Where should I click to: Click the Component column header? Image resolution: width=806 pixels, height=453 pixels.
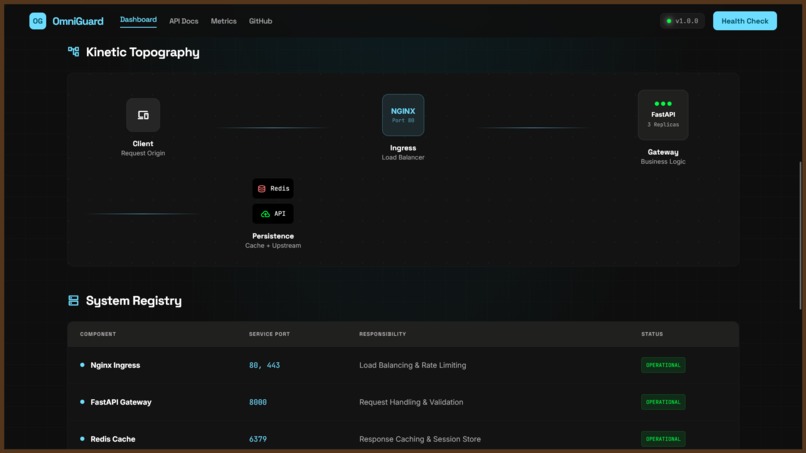click(98, 334)
